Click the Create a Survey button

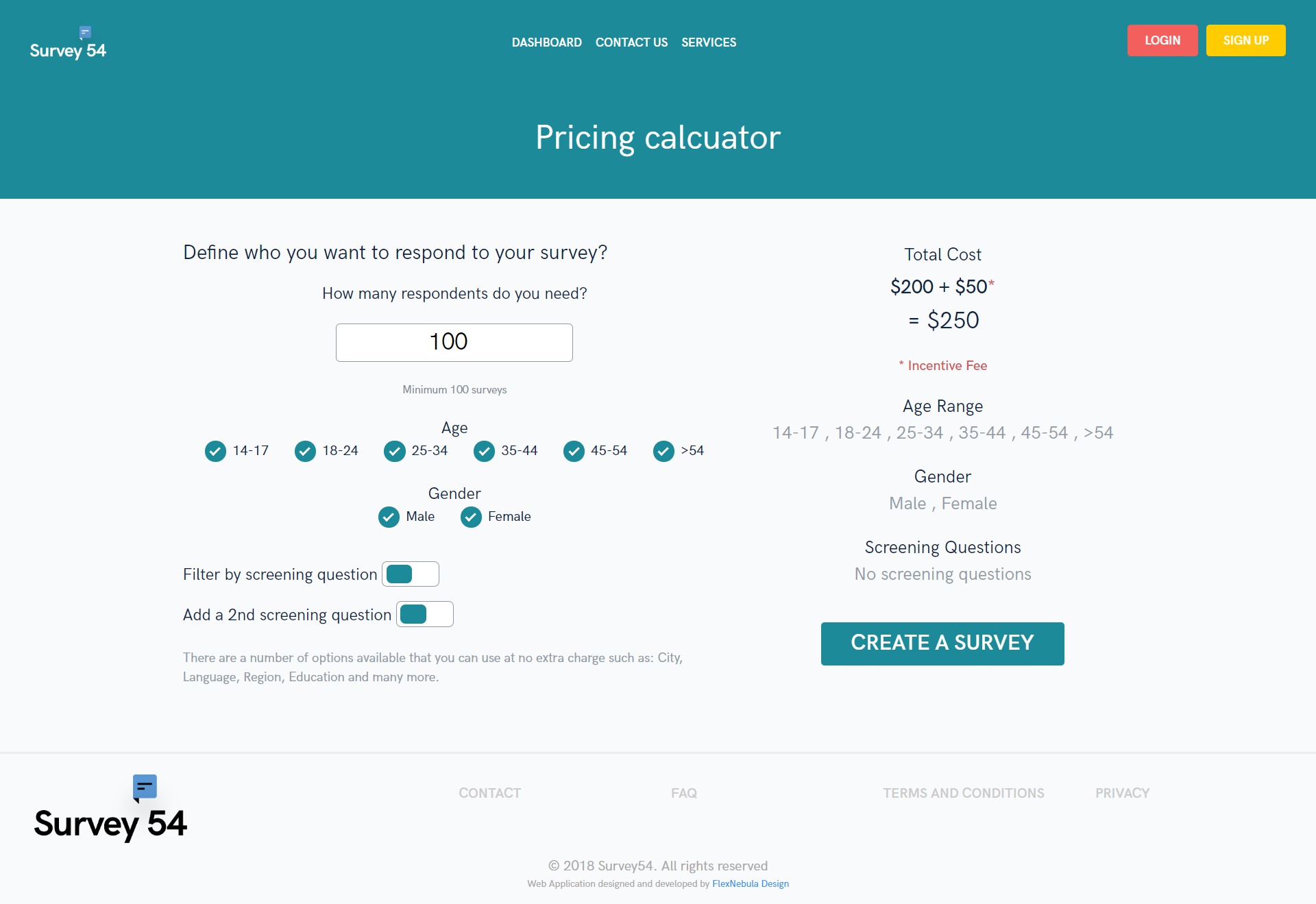(x=942, y=644)
